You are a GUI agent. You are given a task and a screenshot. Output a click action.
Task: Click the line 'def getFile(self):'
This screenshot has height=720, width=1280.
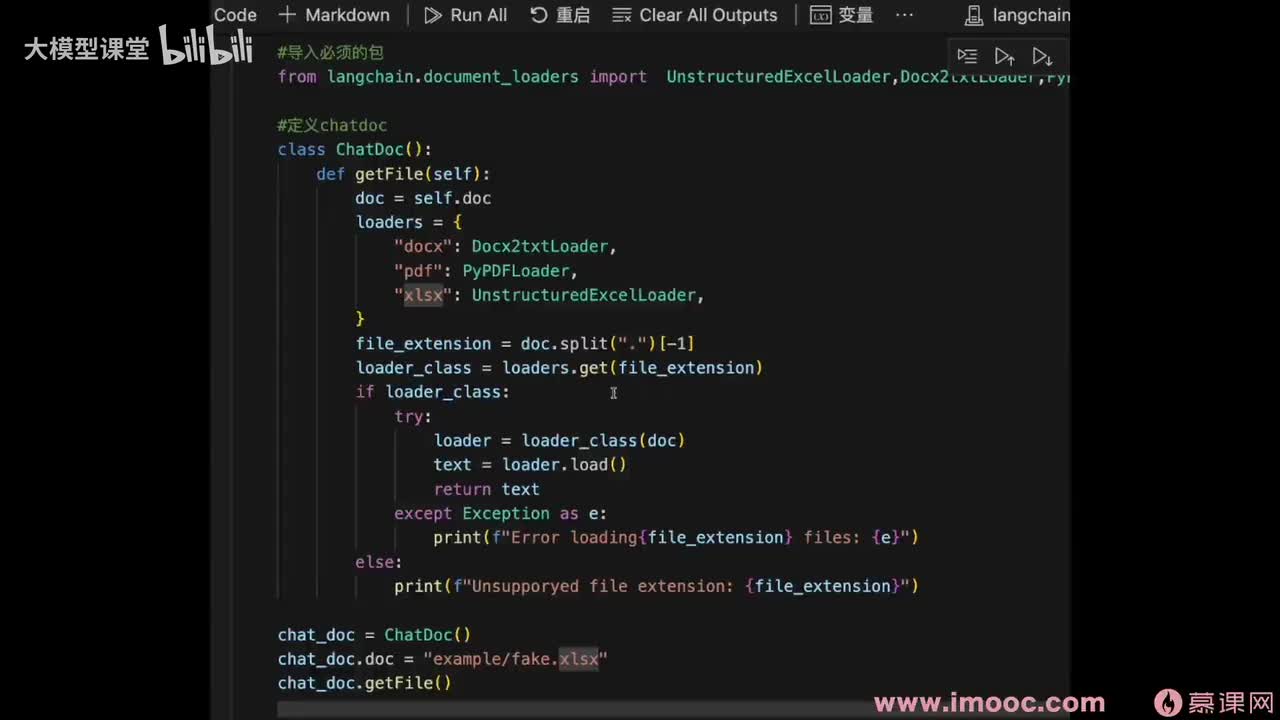coord(403,174)
